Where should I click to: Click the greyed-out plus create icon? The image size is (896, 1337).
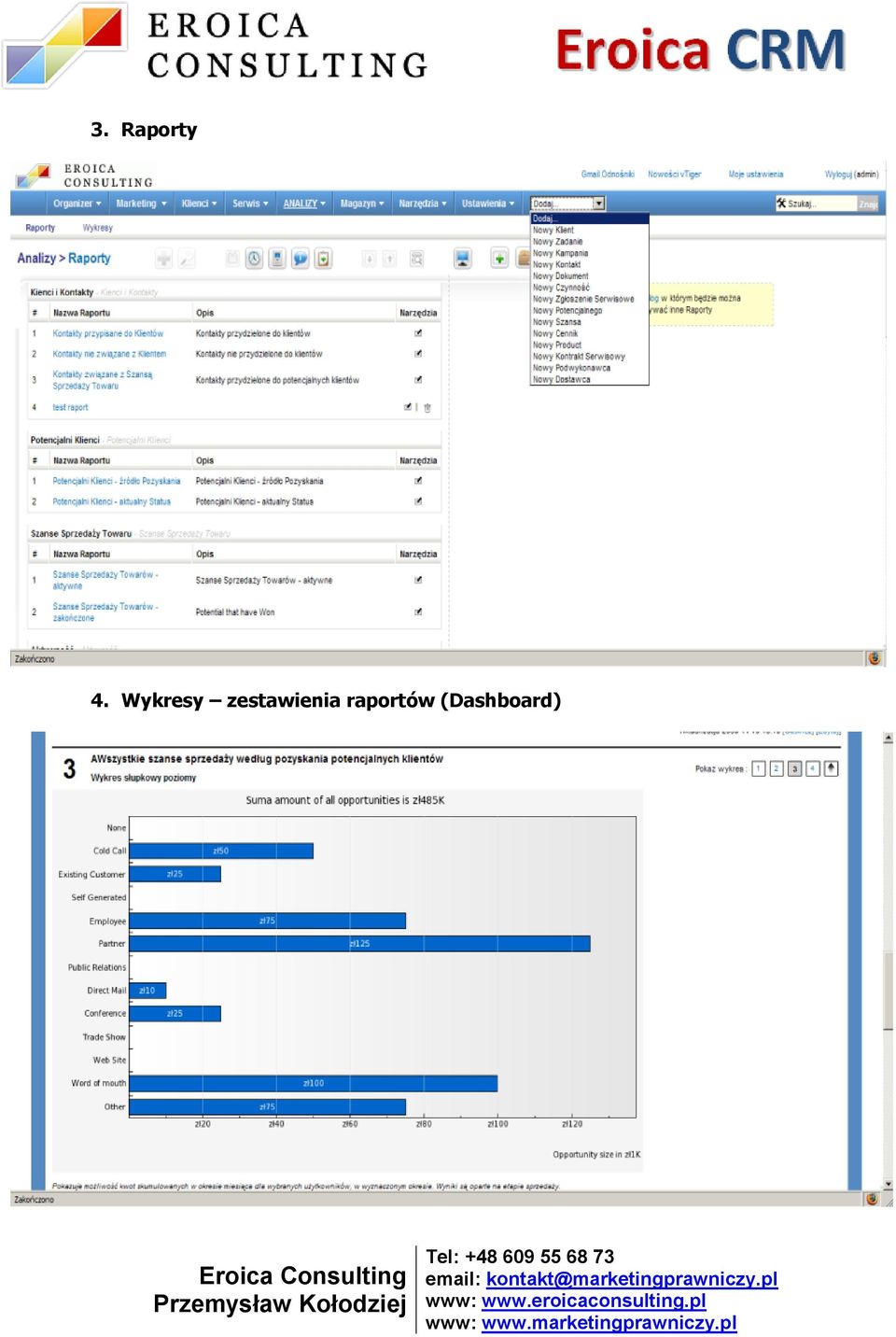(x=163, y=259)
